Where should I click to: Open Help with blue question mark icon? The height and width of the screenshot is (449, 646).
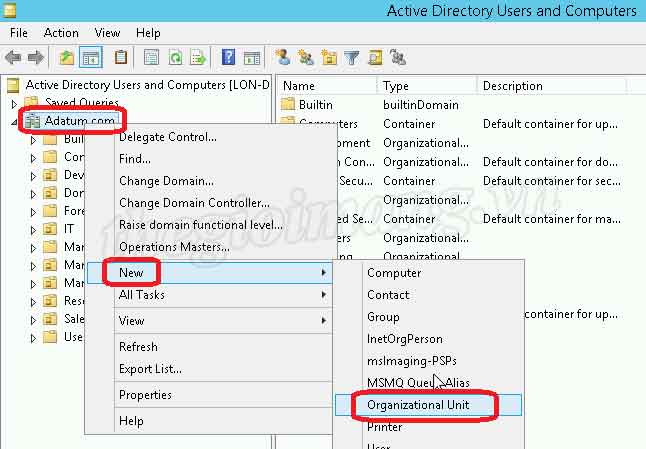click(228, 57)
